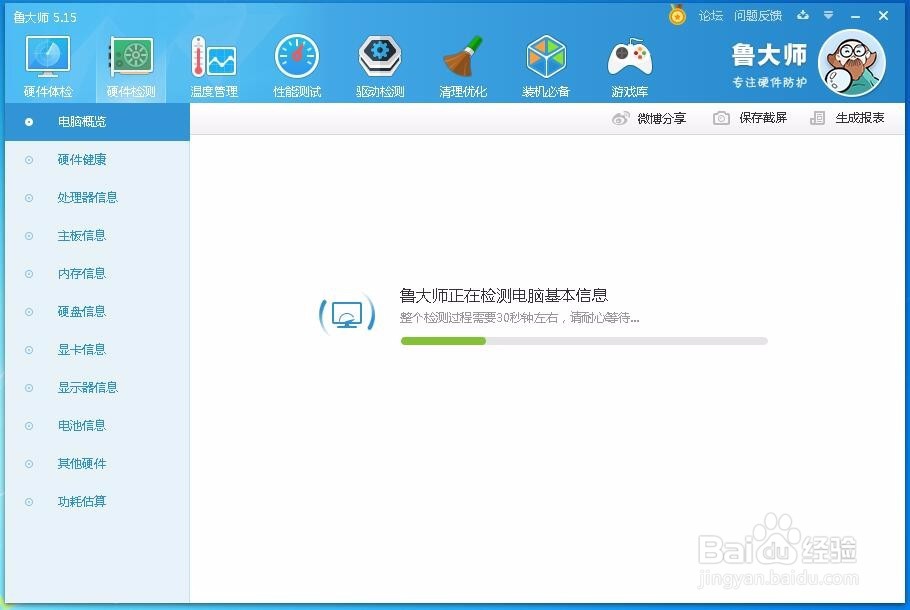Select 其他硬件 sidebar item
Viewport: 910px width, 610px height.
coord(97,464)
